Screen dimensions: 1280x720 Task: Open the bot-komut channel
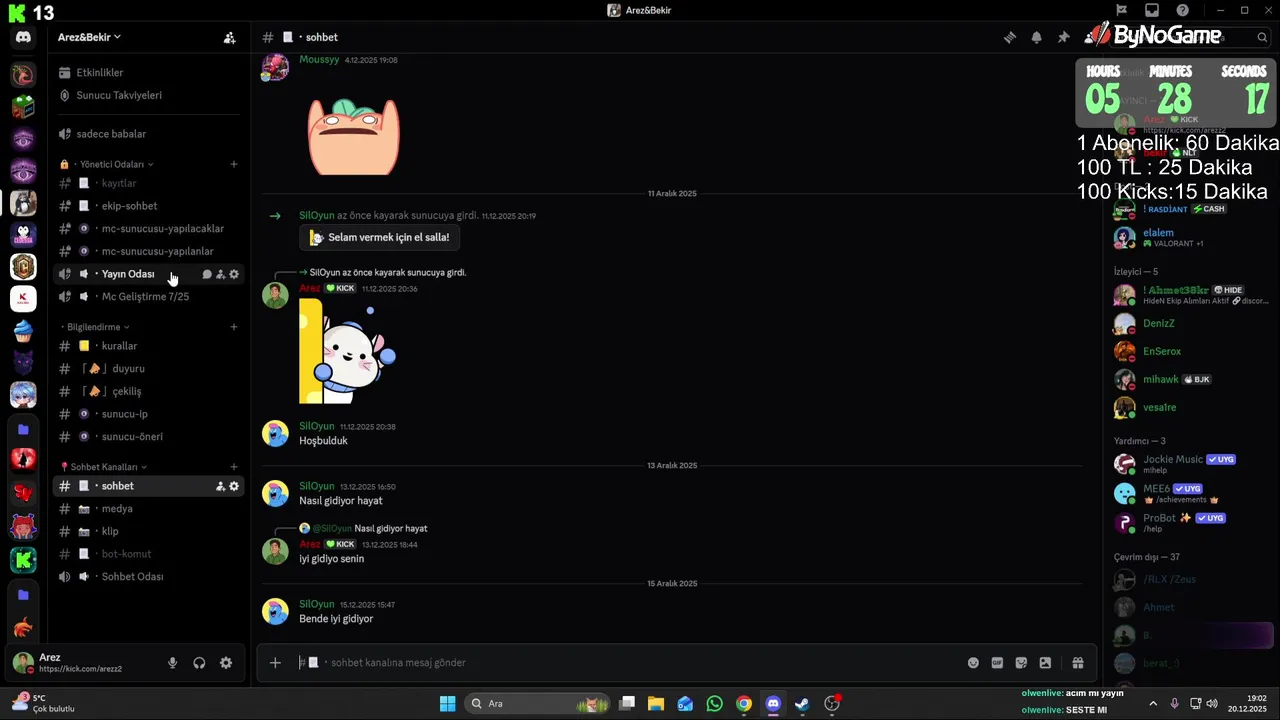pos(149,554)
